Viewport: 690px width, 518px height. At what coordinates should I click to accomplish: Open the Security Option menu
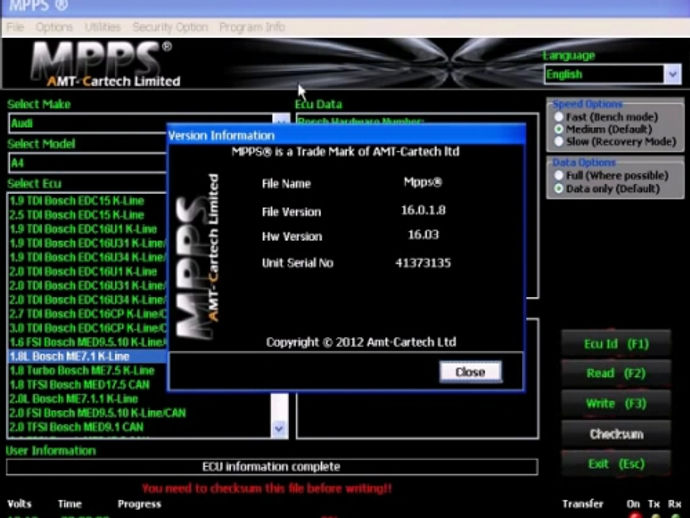170,27
